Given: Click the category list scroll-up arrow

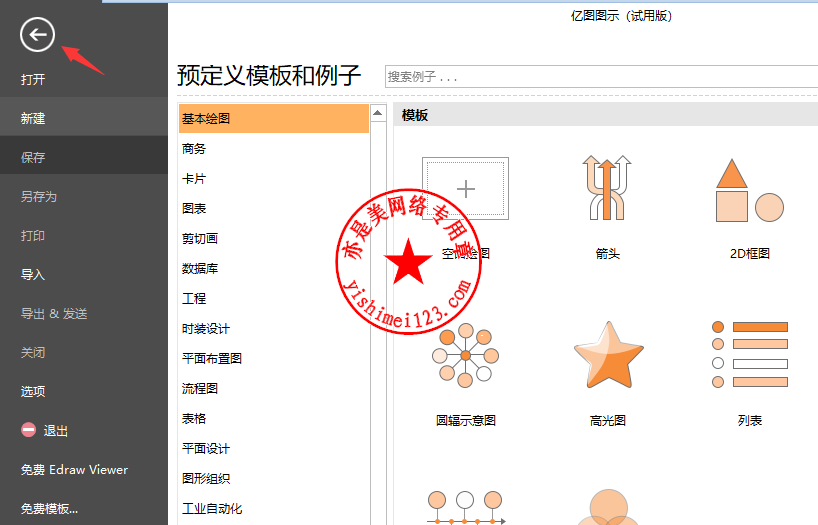Looking at the screenshot, I should tap(378, 113).
